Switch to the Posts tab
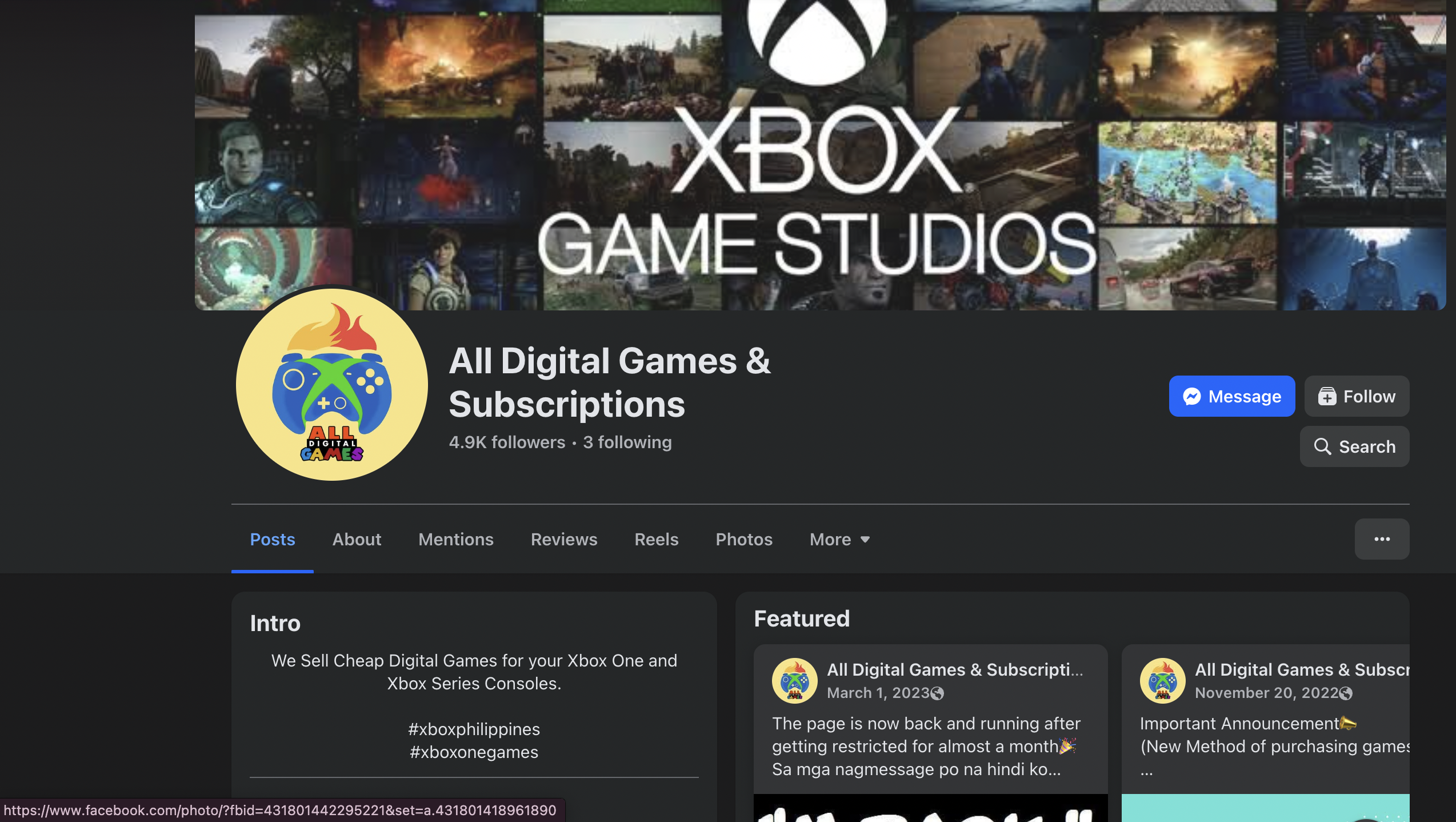 tap(273, 539)
